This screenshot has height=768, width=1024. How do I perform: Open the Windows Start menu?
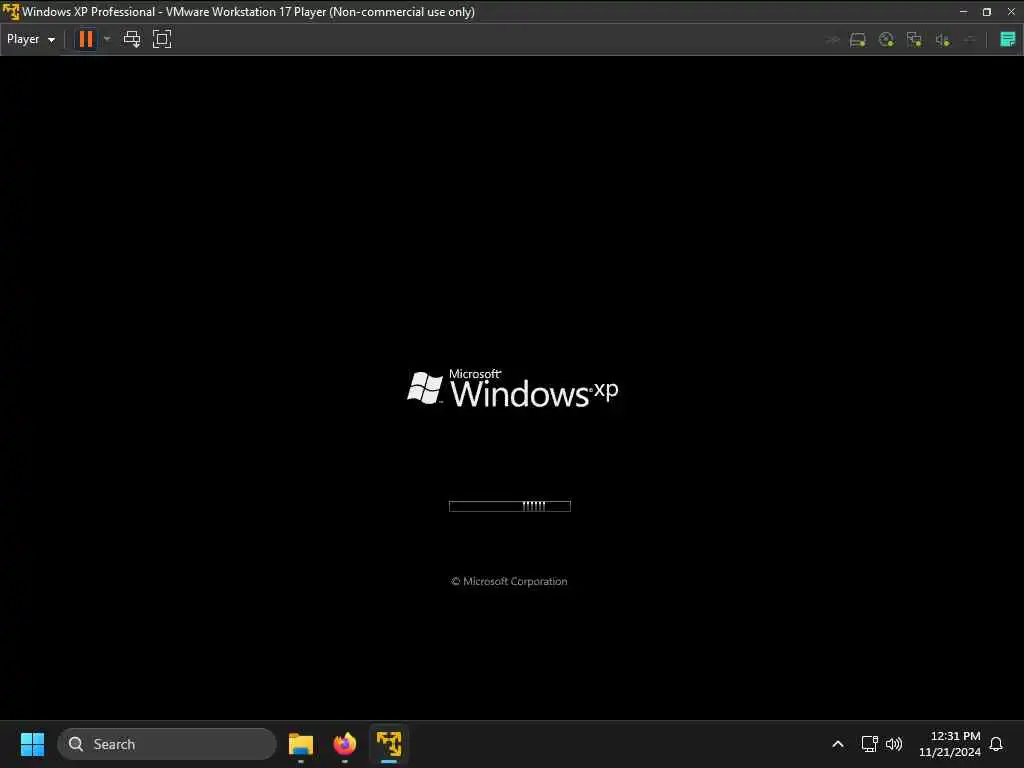(32, 744)
